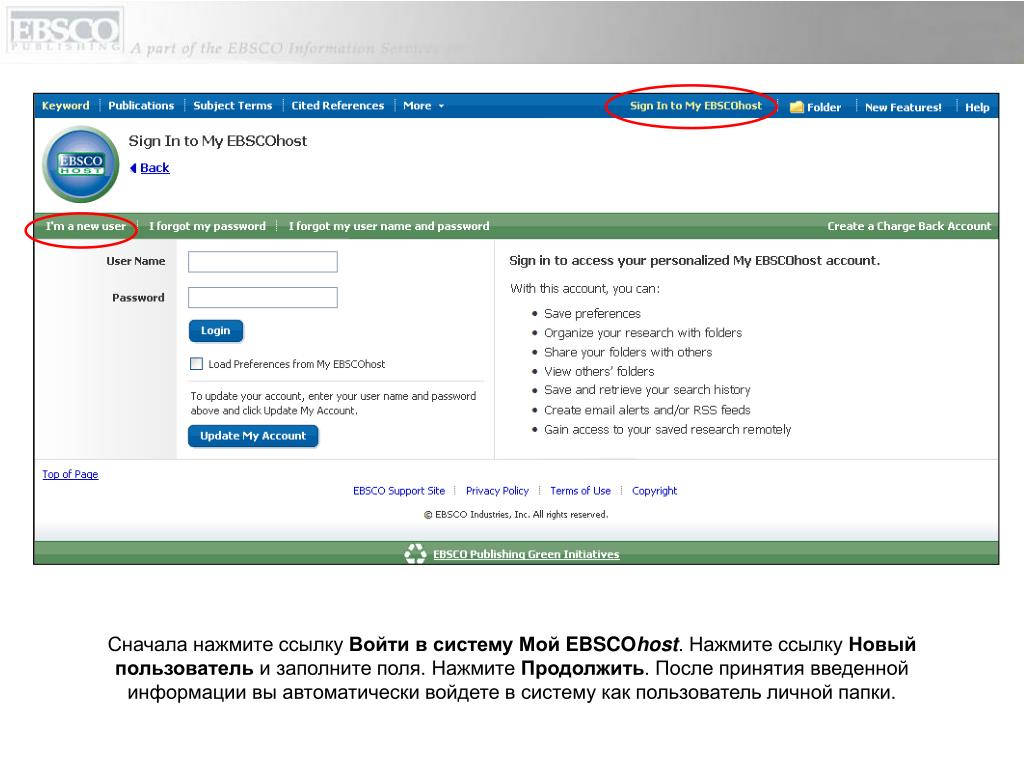The width and height of the screenshot is (1024, 768).
Task: Go to the Publications tab
Action: [x=141, y=106]
